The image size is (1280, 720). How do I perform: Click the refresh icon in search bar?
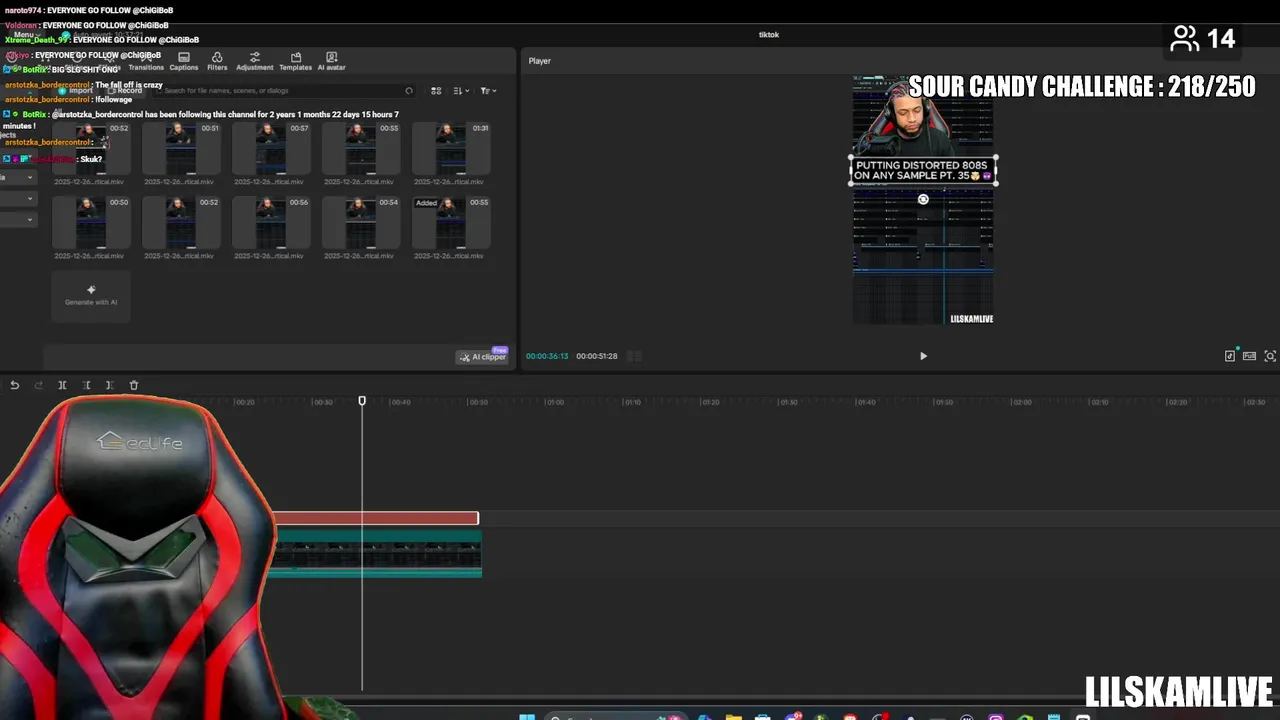click(x=409, y=91)
